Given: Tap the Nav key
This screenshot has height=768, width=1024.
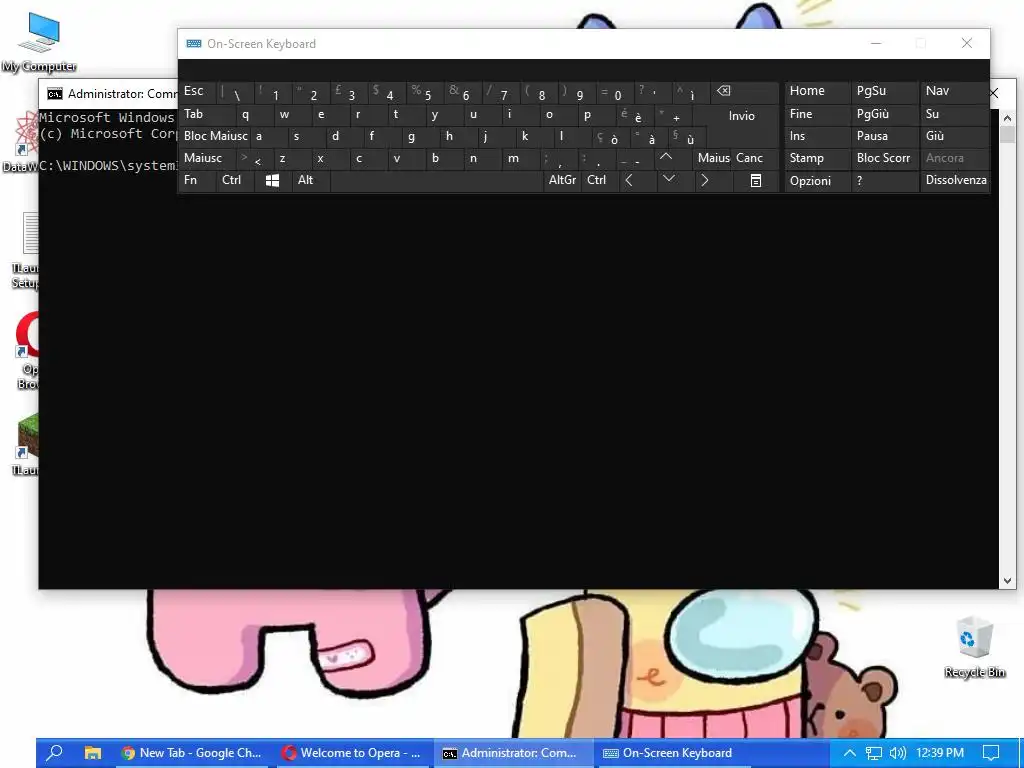Looking at the screenshot, I should point(955,91).
